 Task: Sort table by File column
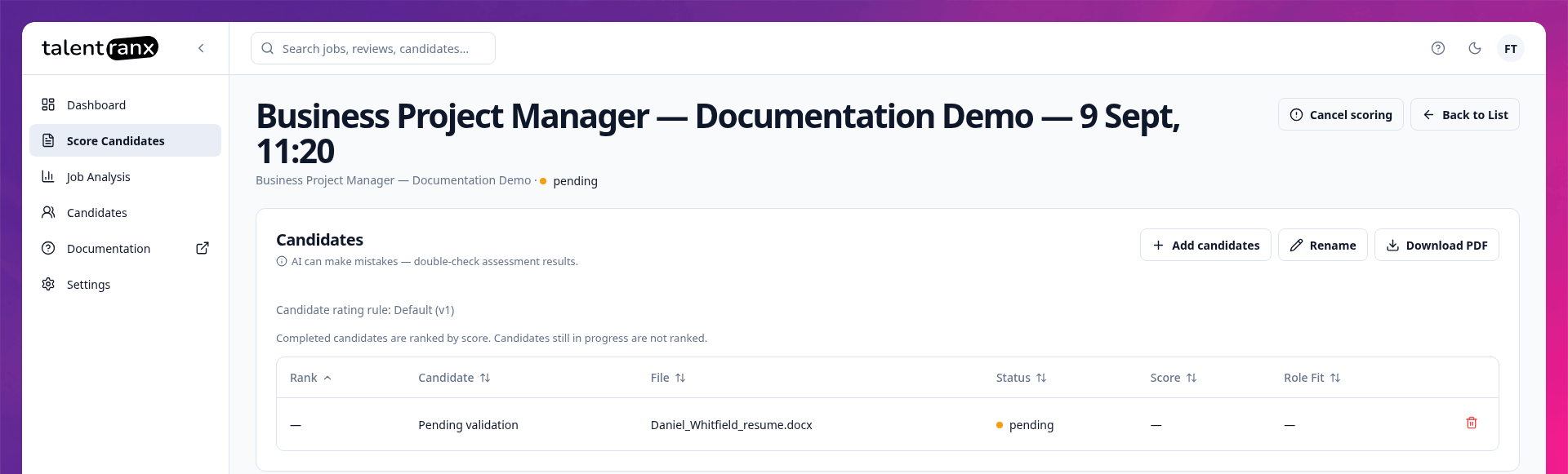pos(668,378)
